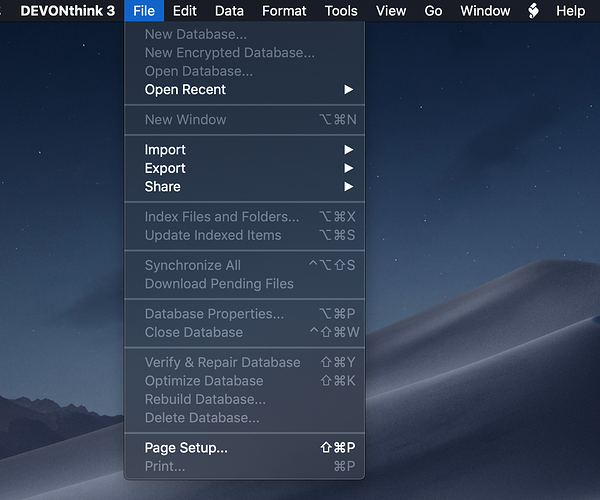Open the Edit menu
Image resolution: width=600 pixels, height=500 pixels.
(x=184, y=11)
